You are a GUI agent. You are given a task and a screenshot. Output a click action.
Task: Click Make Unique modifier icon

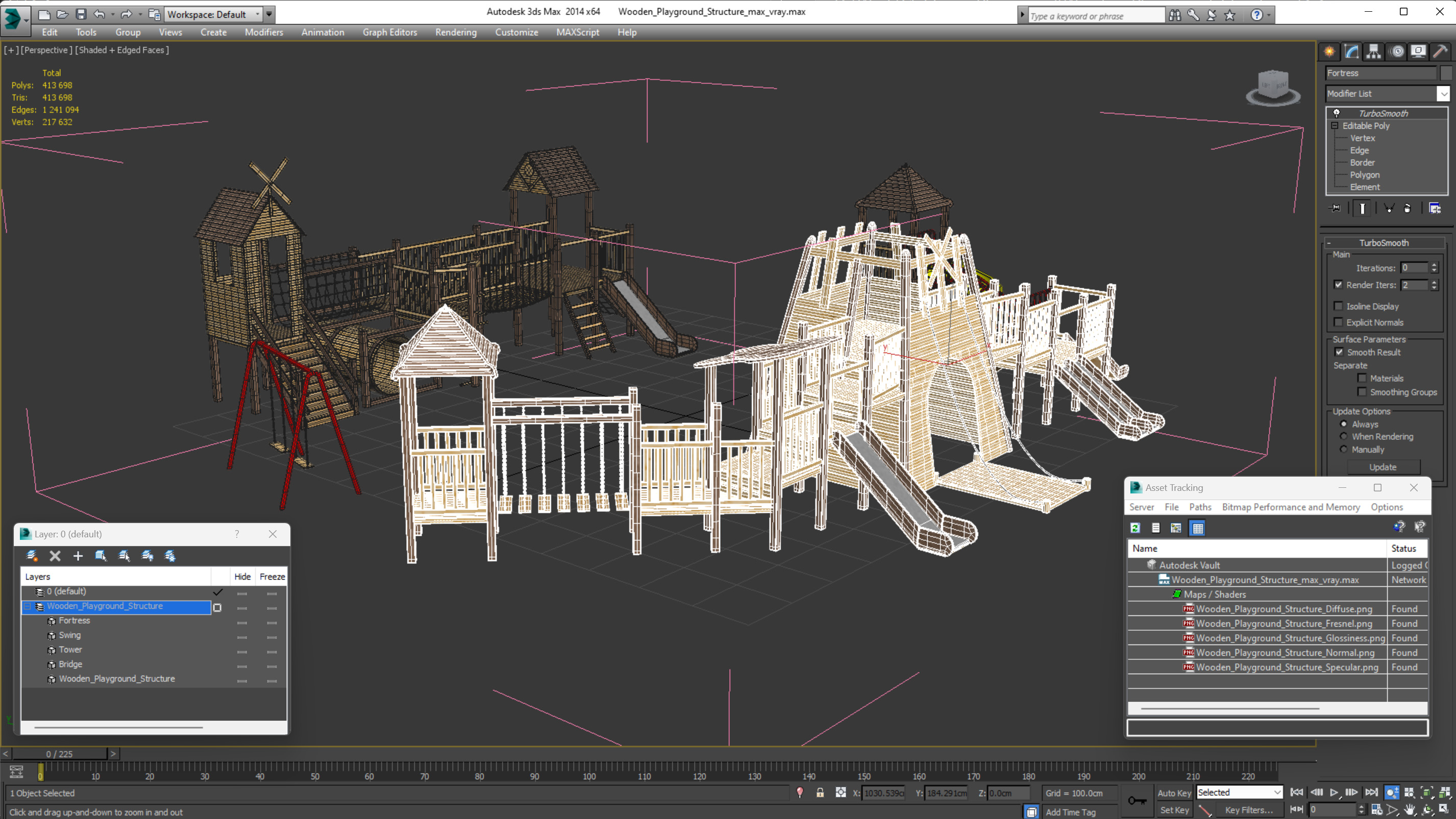(1388, 209)
